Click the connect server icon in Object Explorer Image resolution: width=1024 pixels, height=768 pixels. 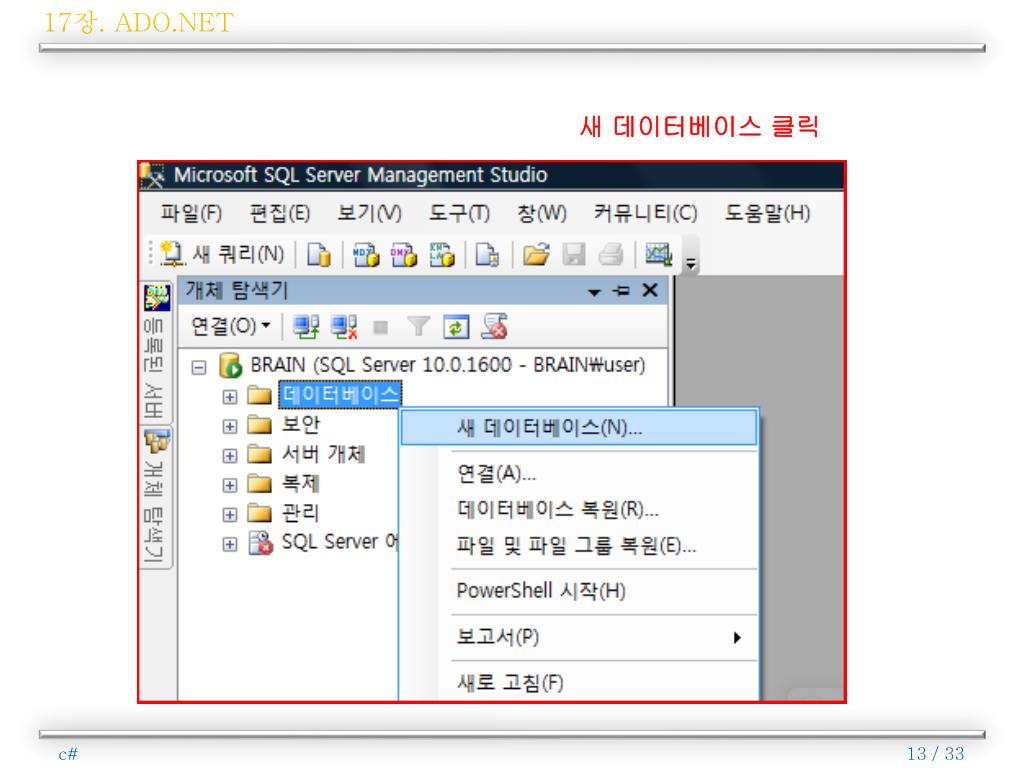tap(306, 327)
